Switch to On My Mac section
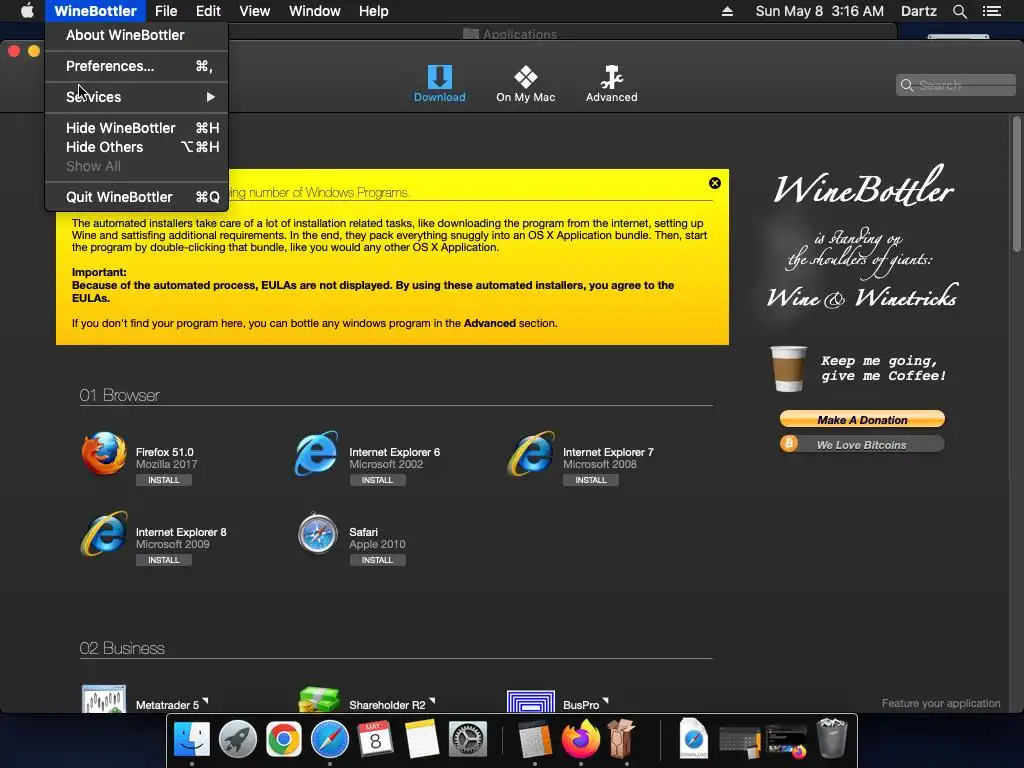This screenshot has height=768, width=1024. [526, 85]
